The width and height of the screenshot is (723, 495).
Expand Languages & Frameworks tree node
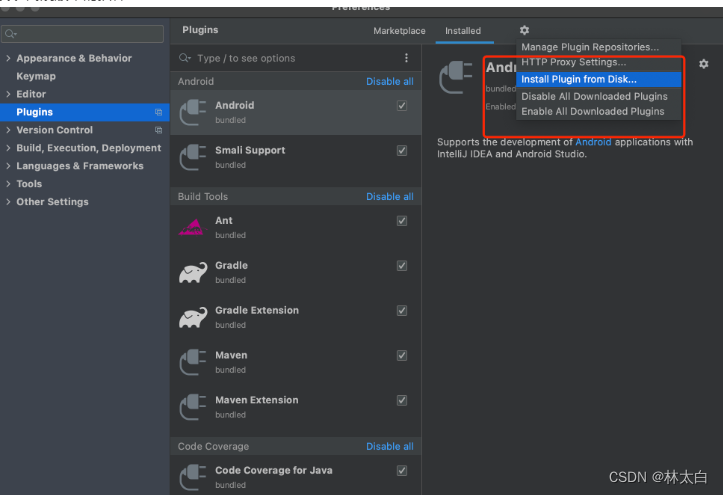9,166
